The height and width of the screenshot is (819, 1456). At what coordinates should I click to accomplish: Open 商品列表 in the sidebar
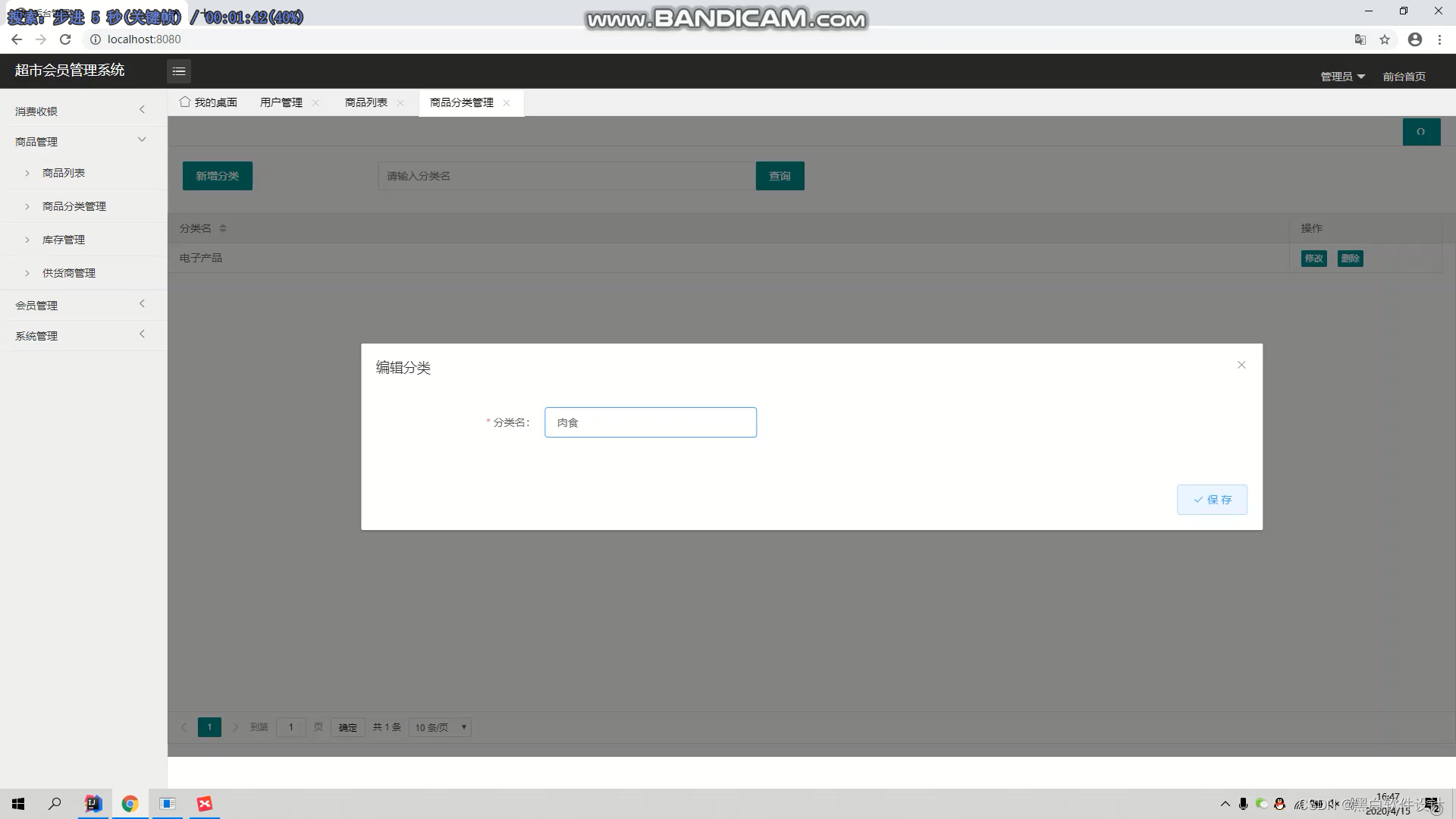(x=83, y=173)
